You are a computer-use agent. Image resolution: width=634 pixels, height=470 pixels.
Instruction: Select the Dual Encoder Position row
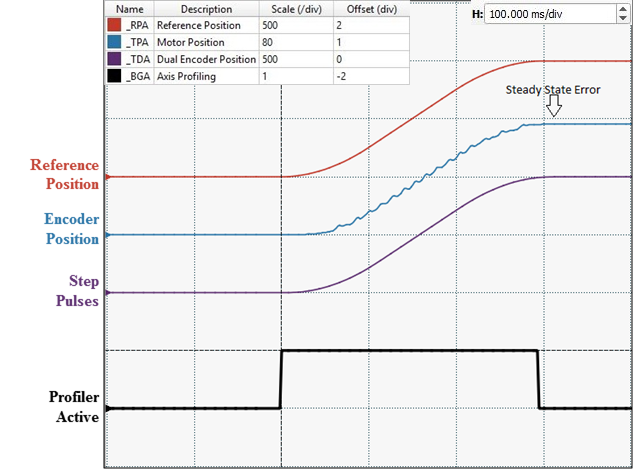pos(205,59)
